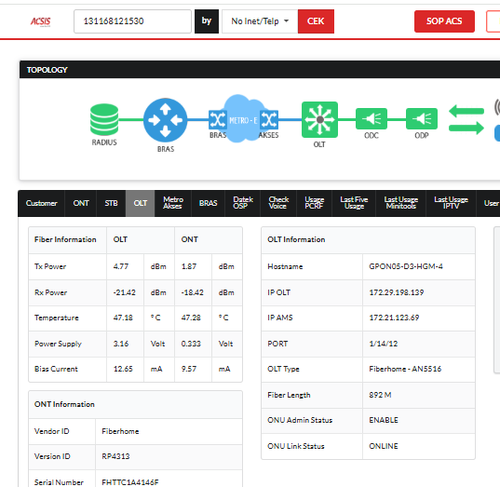The height and width of the screenshot is (487, 500).
Task: Select IP AMS value 172.21.123.69
Action: point(394,318)
